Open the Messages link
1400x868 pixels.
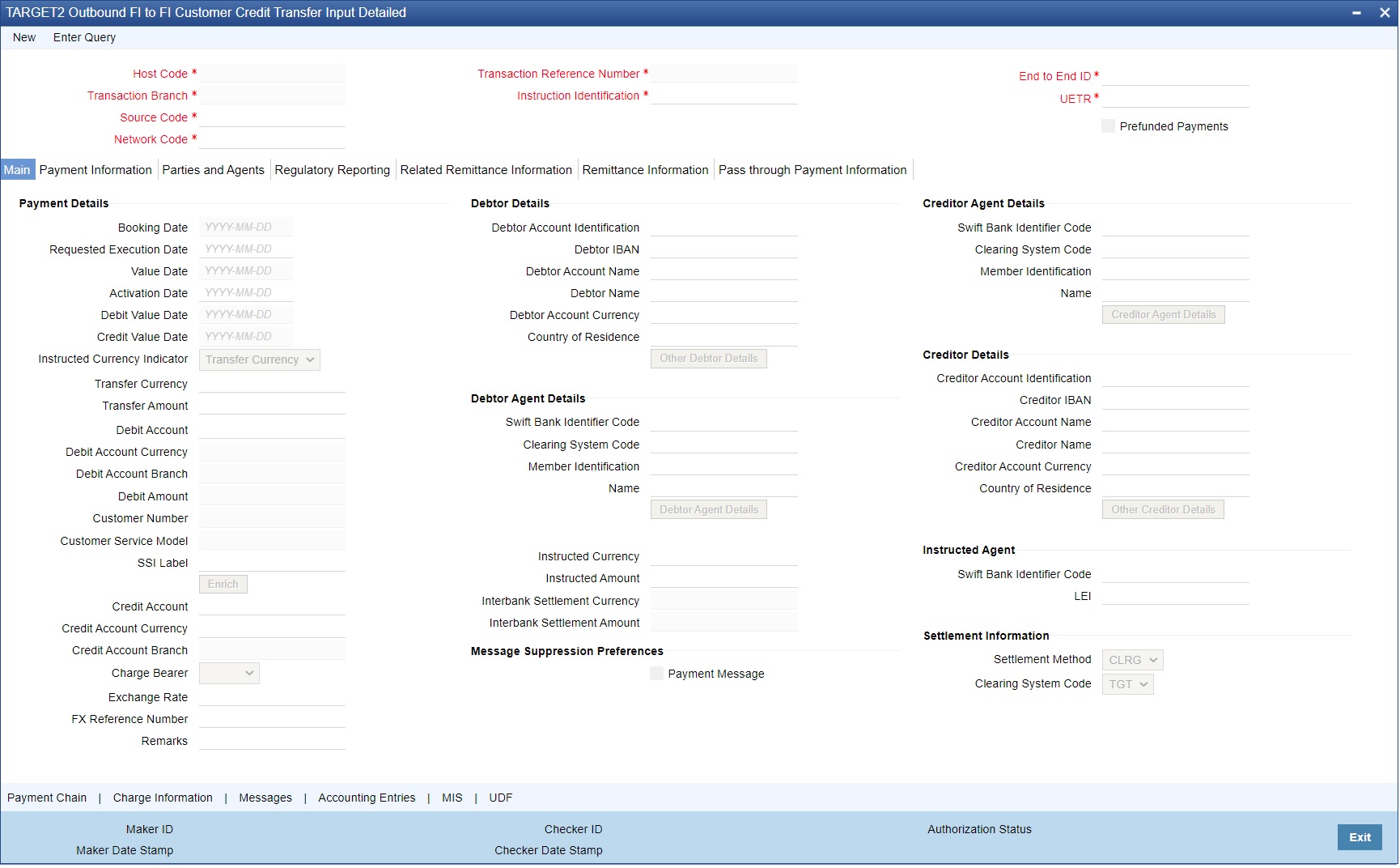tap(265, 798)
